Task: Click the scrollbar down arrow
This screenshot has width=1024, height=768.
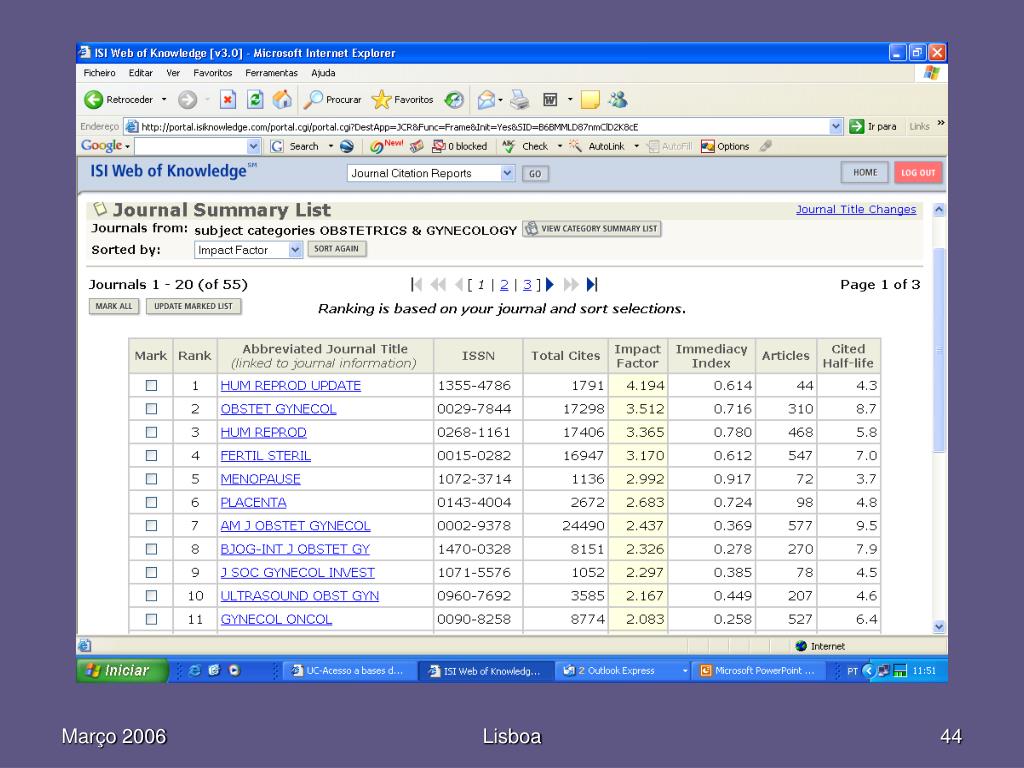Action: (x=939, y=627)
